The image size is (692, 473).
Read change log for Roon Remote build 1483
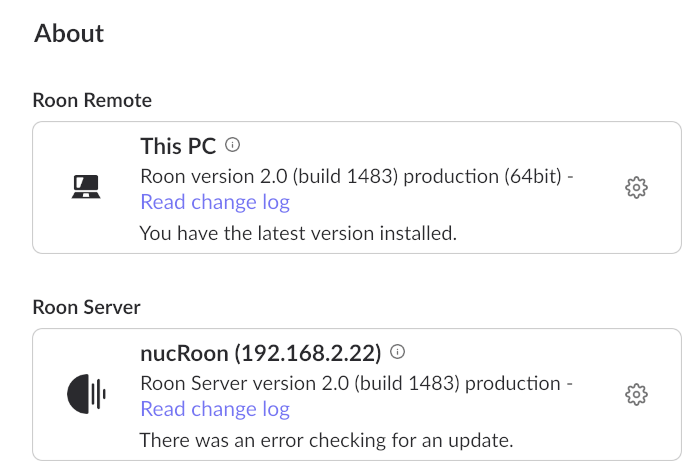click(215, 202)
